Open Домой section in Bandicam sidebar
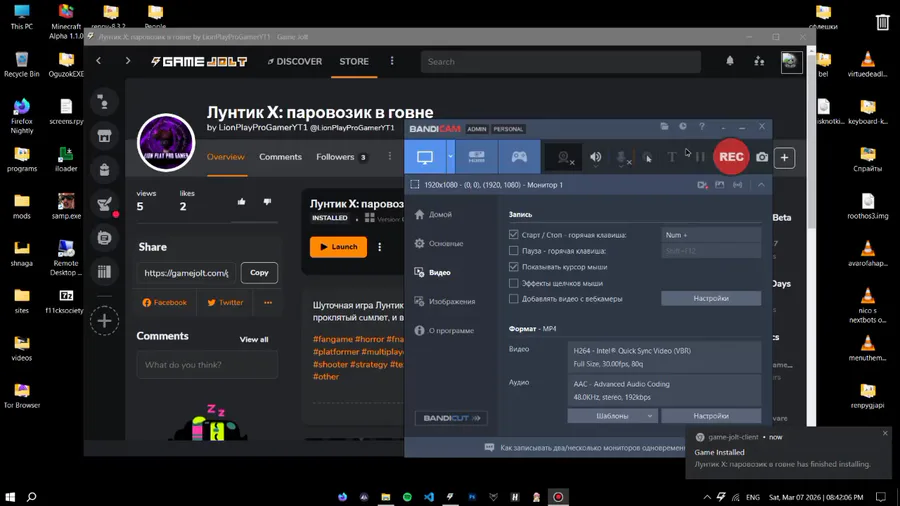 click(x=434, y=215)
